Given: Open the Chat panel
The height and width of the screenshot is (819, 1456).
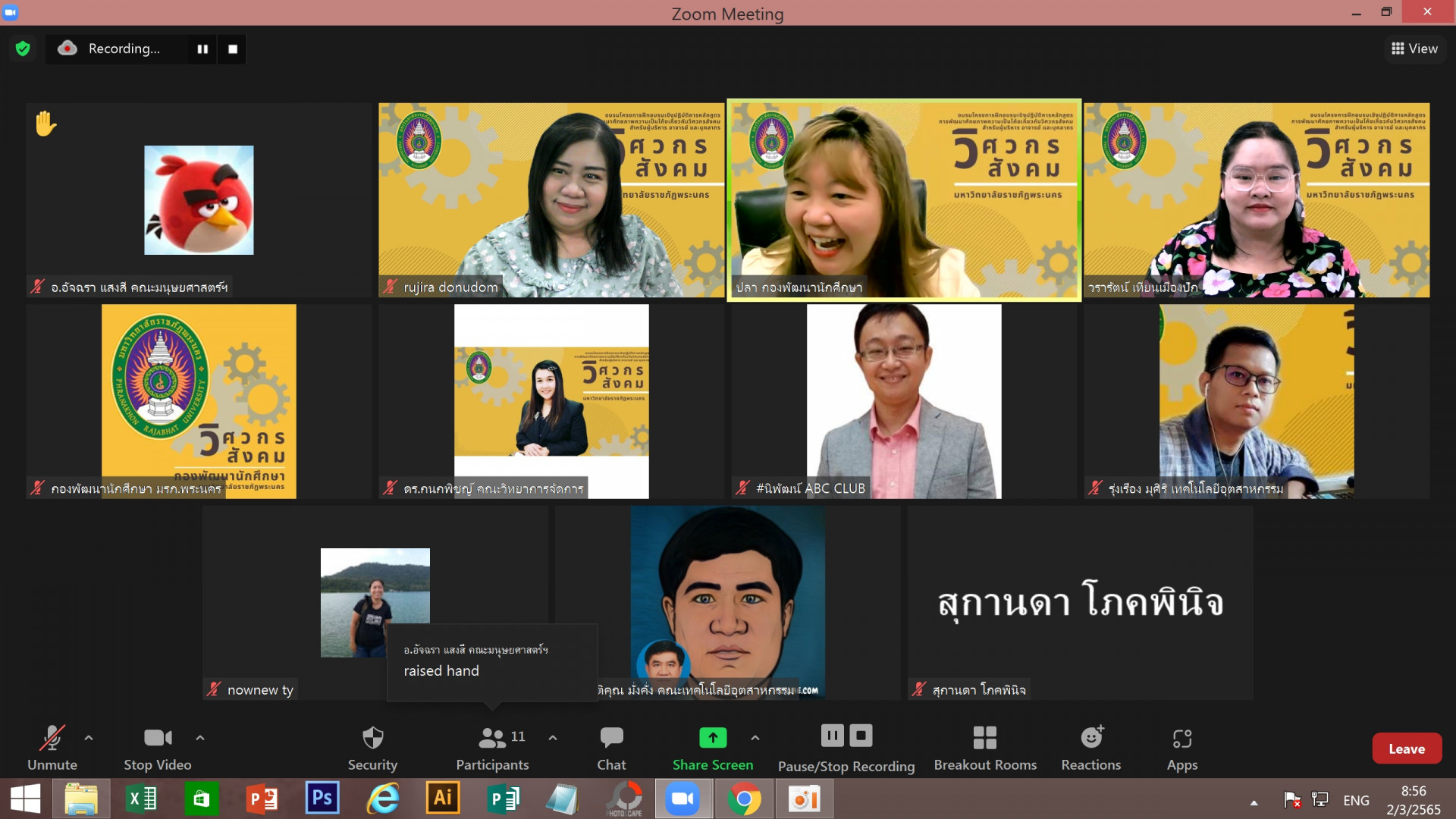Looking at the screenshot, I should (x=611, y=748).
